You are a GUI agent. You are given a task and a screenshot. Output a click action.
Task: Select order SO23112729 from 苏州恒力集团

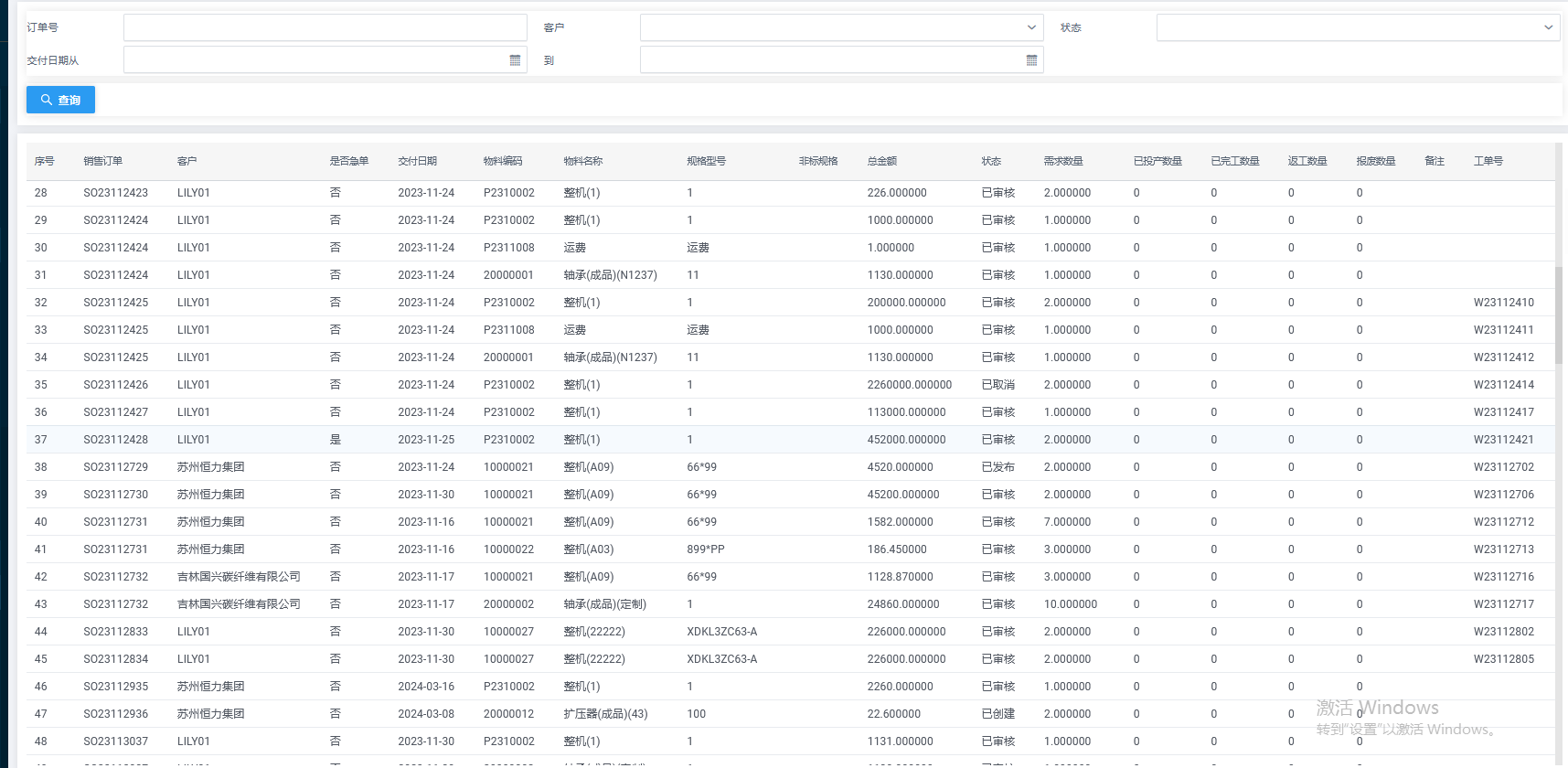(116, 467)
